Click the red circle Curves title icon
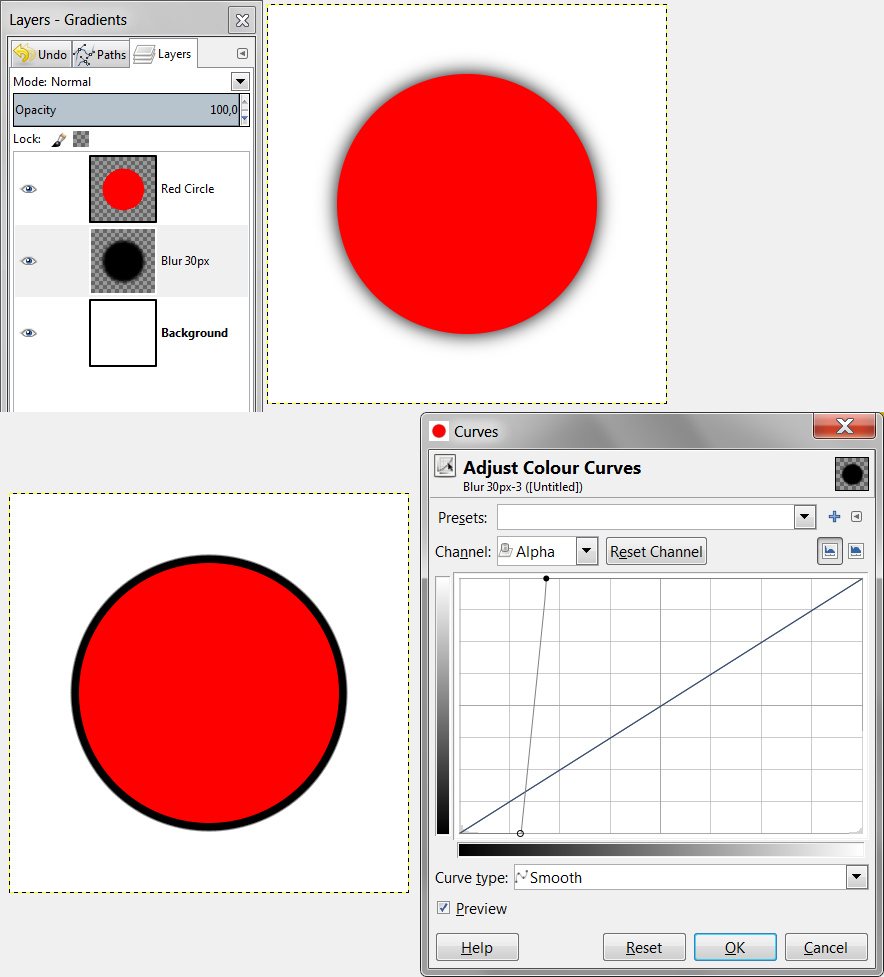884x977 pixels. [439, 431]
